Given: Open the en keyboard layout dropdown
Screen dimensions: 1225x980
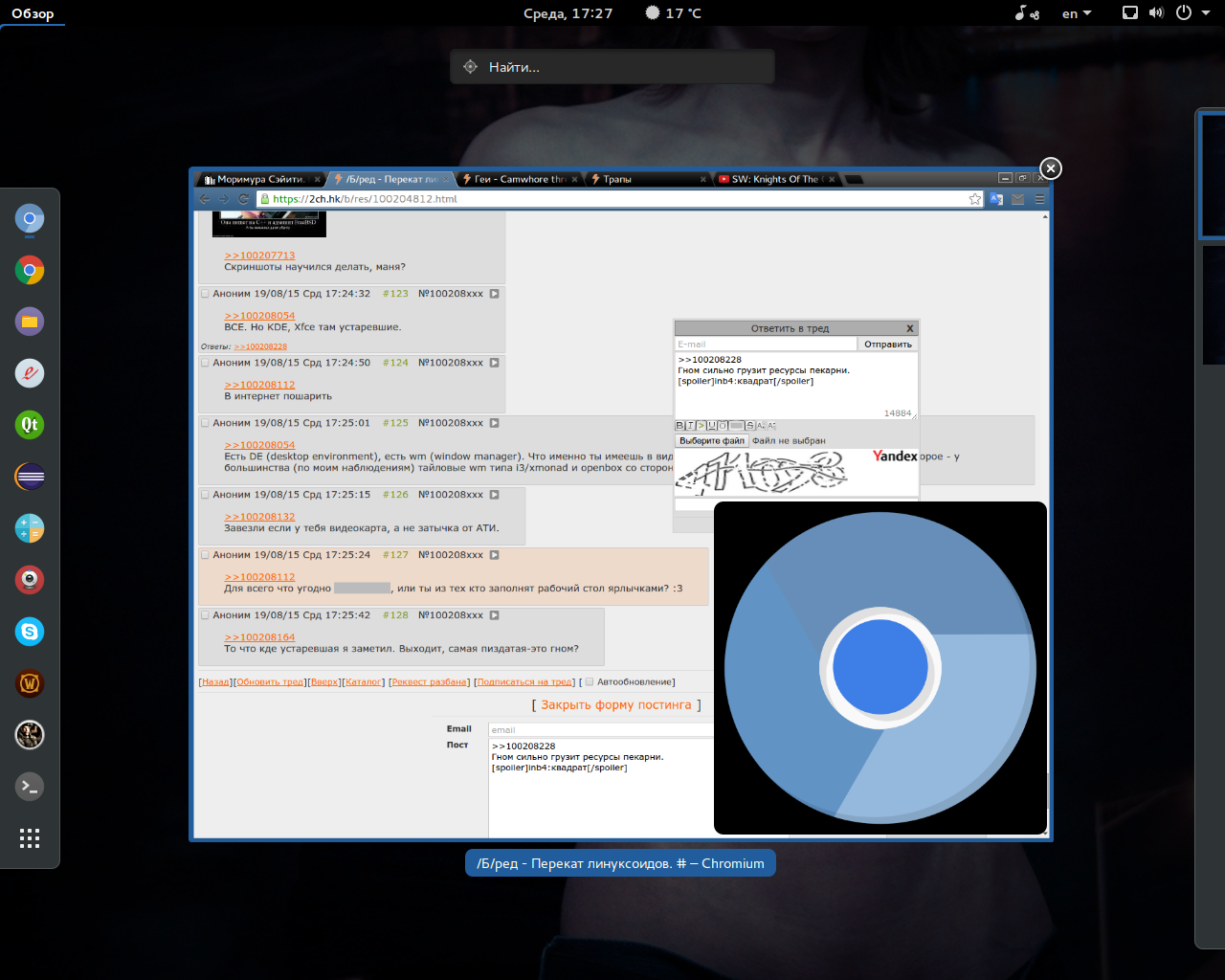Looking at the screenshot, I should tap(1077, 13).
